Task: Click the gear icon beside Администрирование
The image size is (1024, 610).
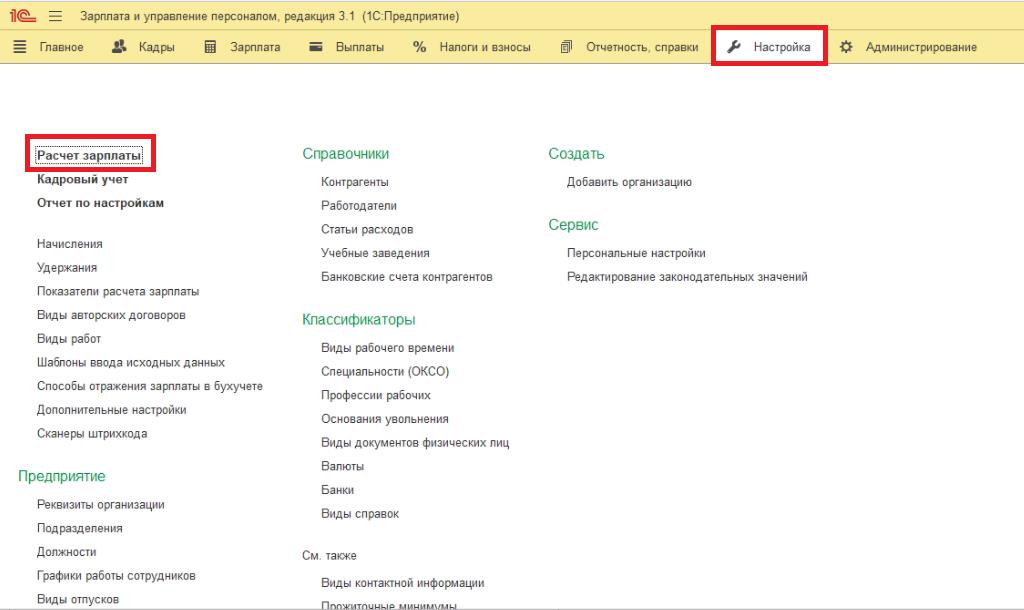Action: (847, 47)
